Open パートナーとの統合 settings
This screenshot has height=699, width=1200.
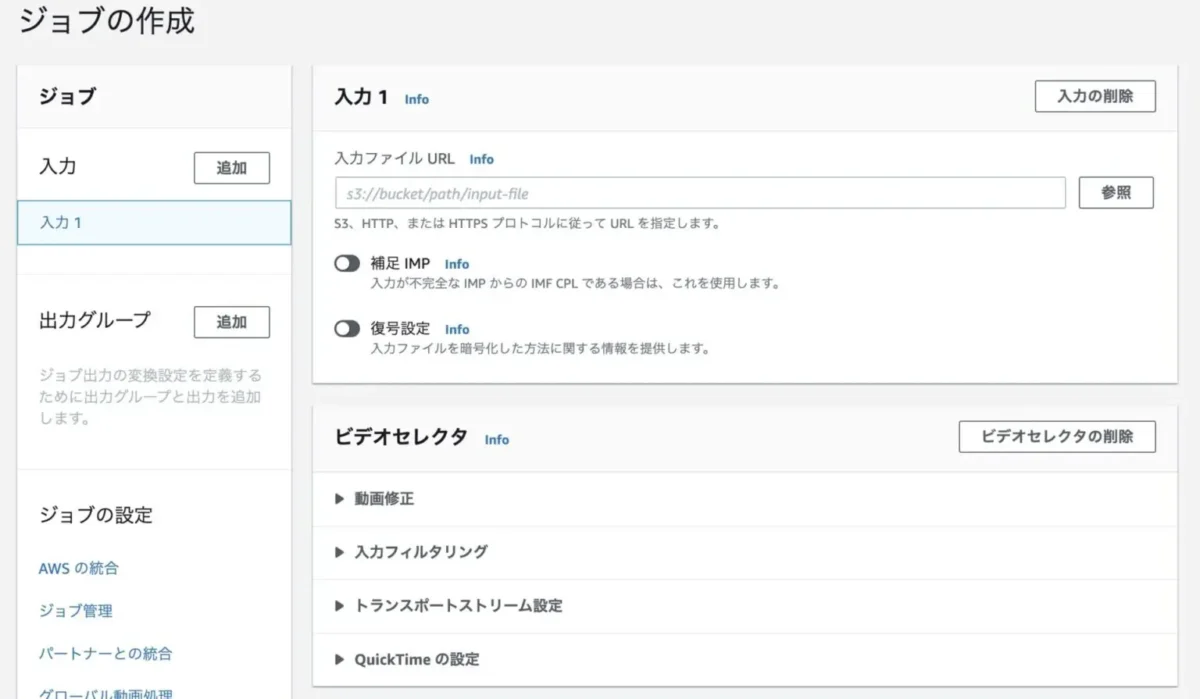[x=105, y=653]
